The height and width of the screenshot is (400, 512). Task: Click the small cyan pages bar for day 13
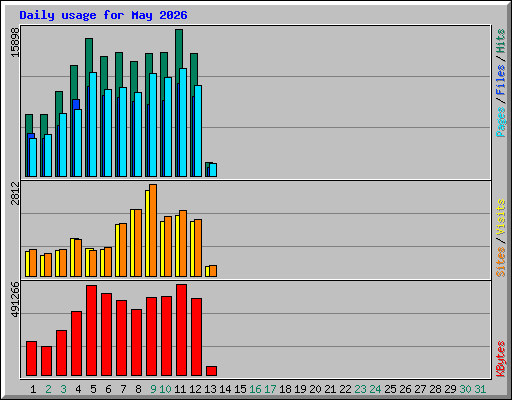213,170
